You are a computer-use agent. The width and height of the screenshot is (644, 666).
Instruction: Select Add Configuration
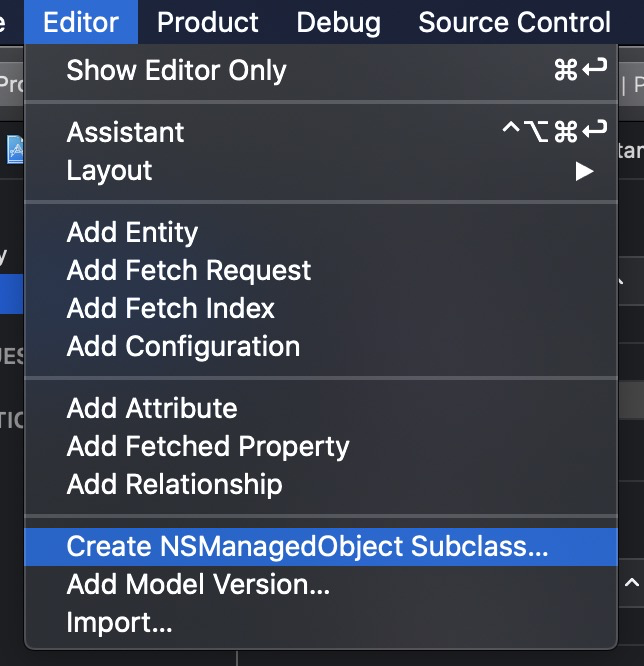(321, 346)
